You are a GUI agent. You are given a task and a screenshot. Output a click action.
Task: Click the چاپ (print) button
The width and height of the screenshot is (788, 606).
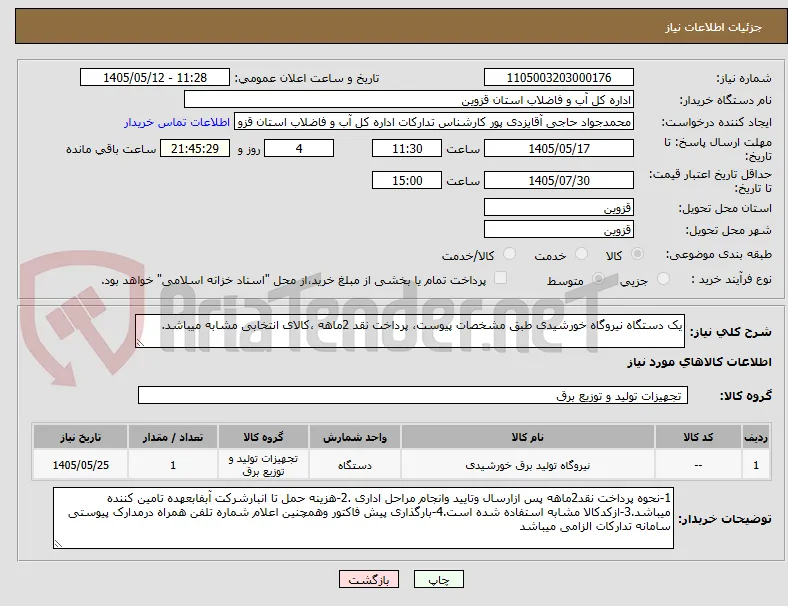(x=438, y=579)
